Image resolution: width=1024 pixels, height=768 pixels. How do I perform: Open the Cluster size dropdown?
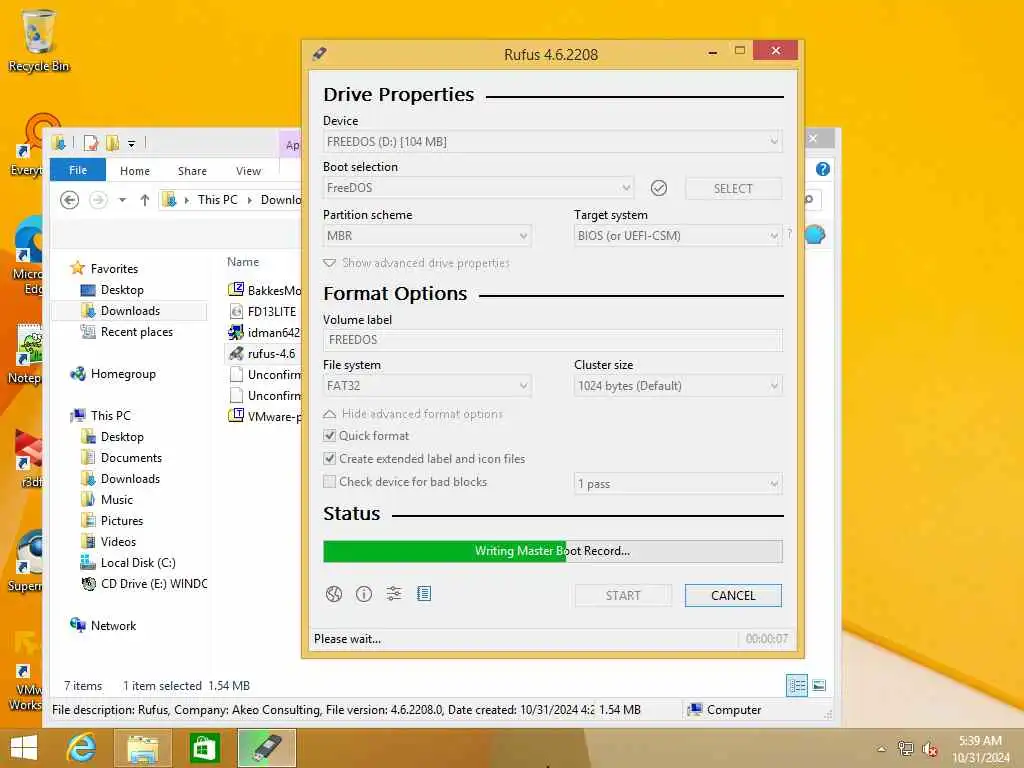tap(678, 386)
